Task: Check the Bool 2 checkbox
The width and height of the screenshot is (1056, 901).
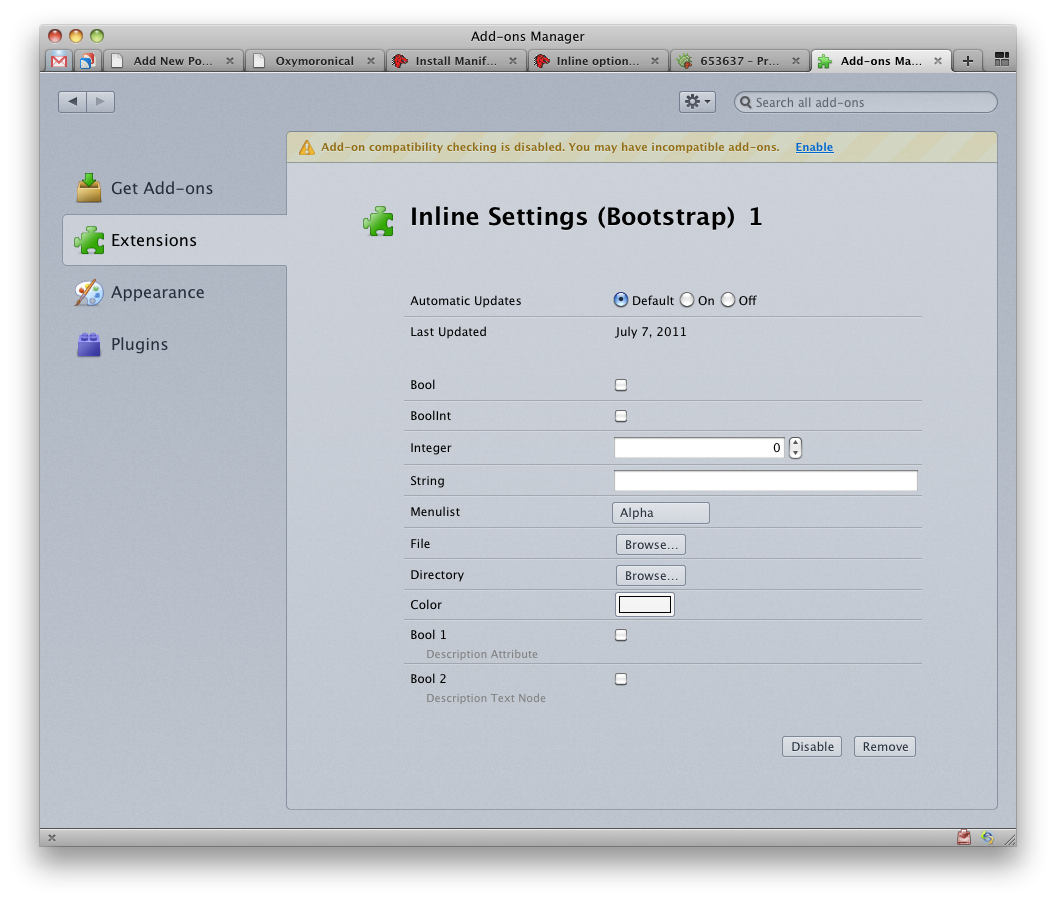Action: coord(621,679)
